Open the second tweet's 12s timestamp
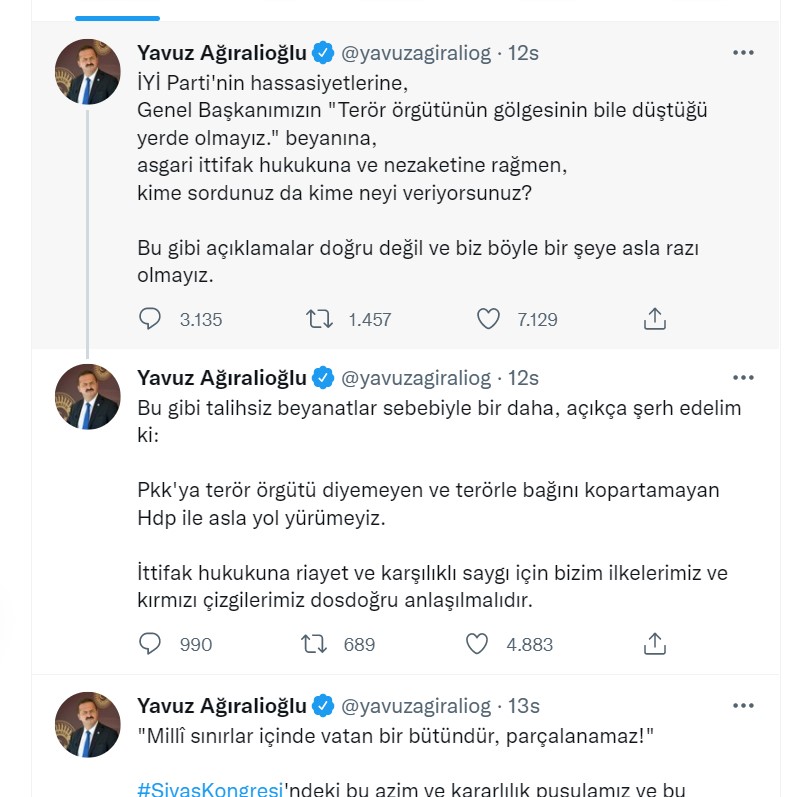 pos(523,378)
